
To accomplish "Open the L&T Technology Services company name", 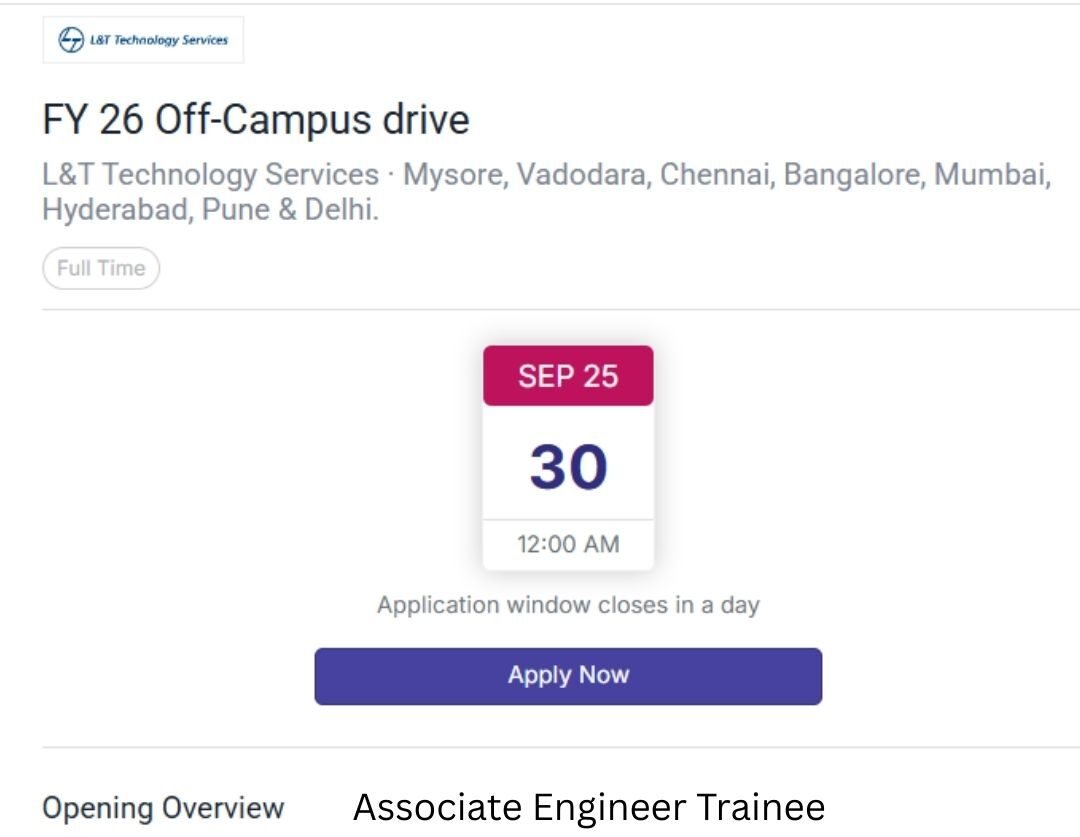I will [x=210, y=175].
